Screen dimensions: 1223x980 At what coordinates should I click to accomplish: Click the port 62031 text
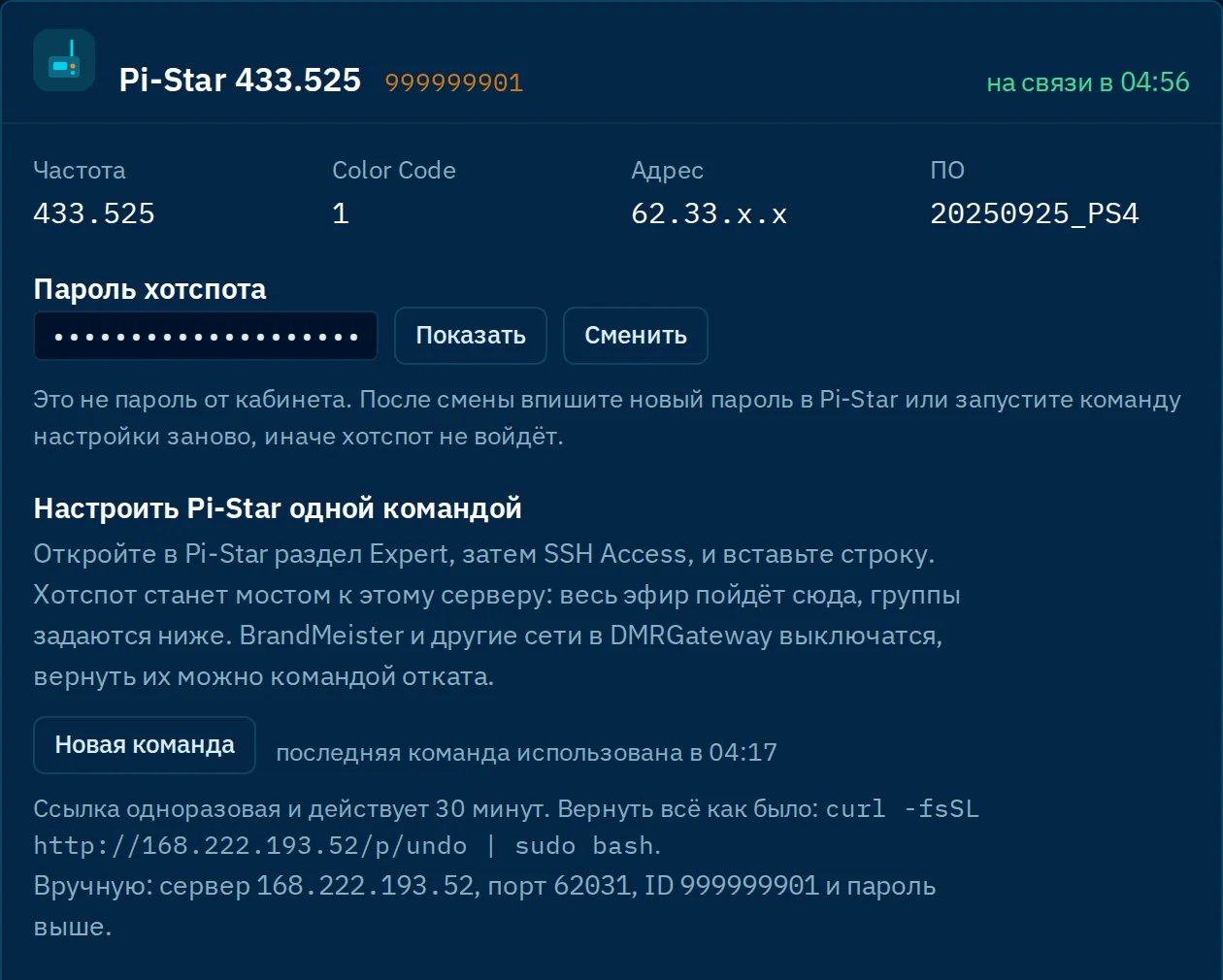coord(559,887)
